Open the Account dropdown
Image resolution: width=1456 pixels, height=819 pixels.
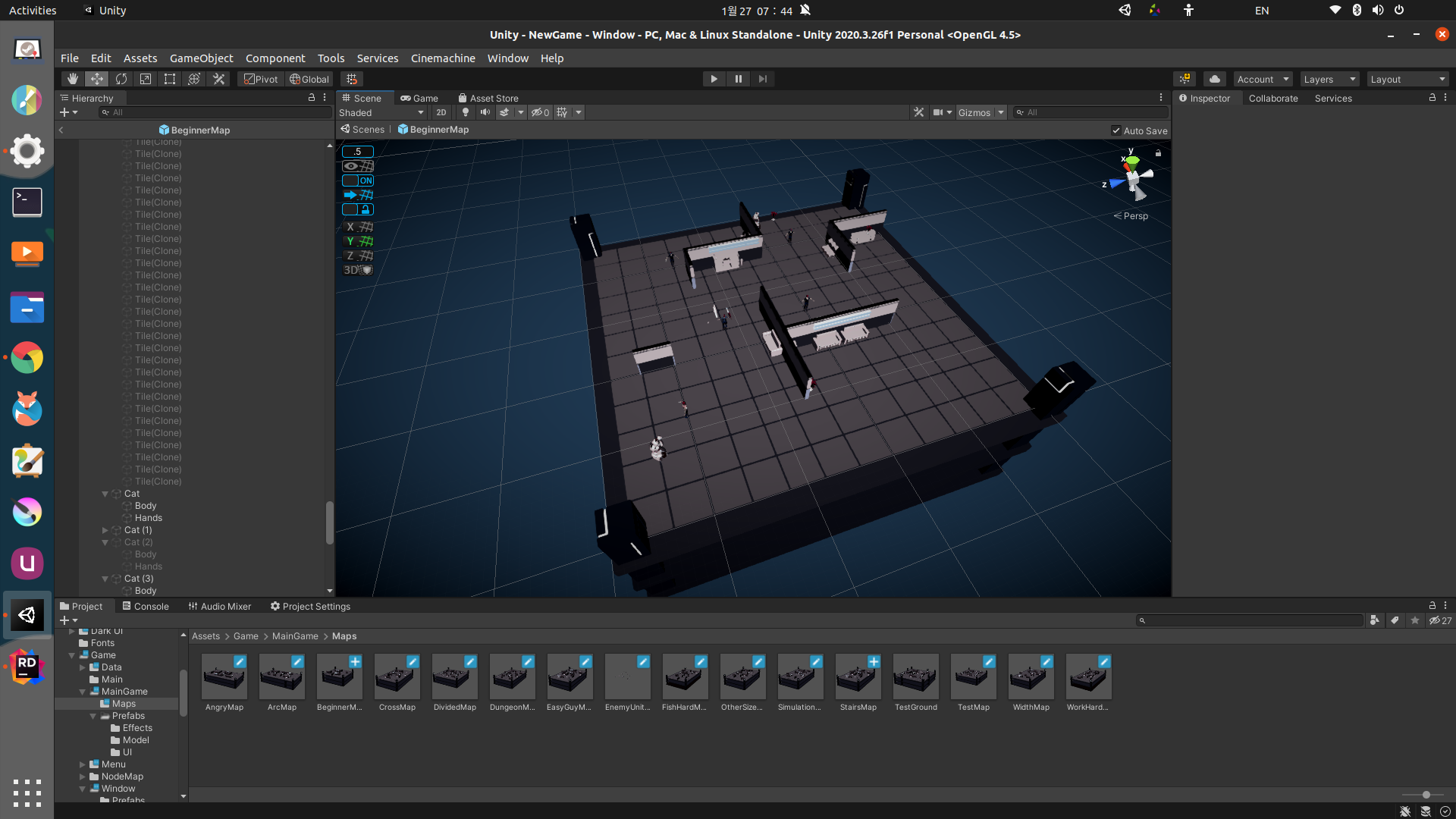tap(1263, 79)
